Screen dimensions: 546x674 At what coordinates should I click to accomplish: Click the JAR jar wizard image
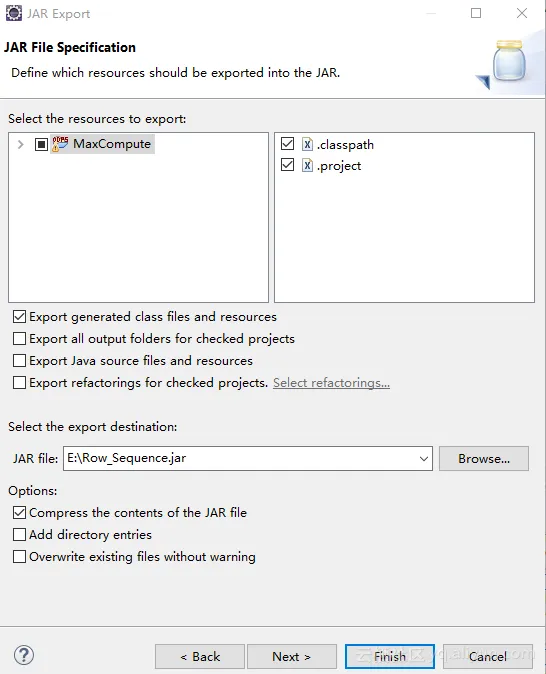(508, 63)
